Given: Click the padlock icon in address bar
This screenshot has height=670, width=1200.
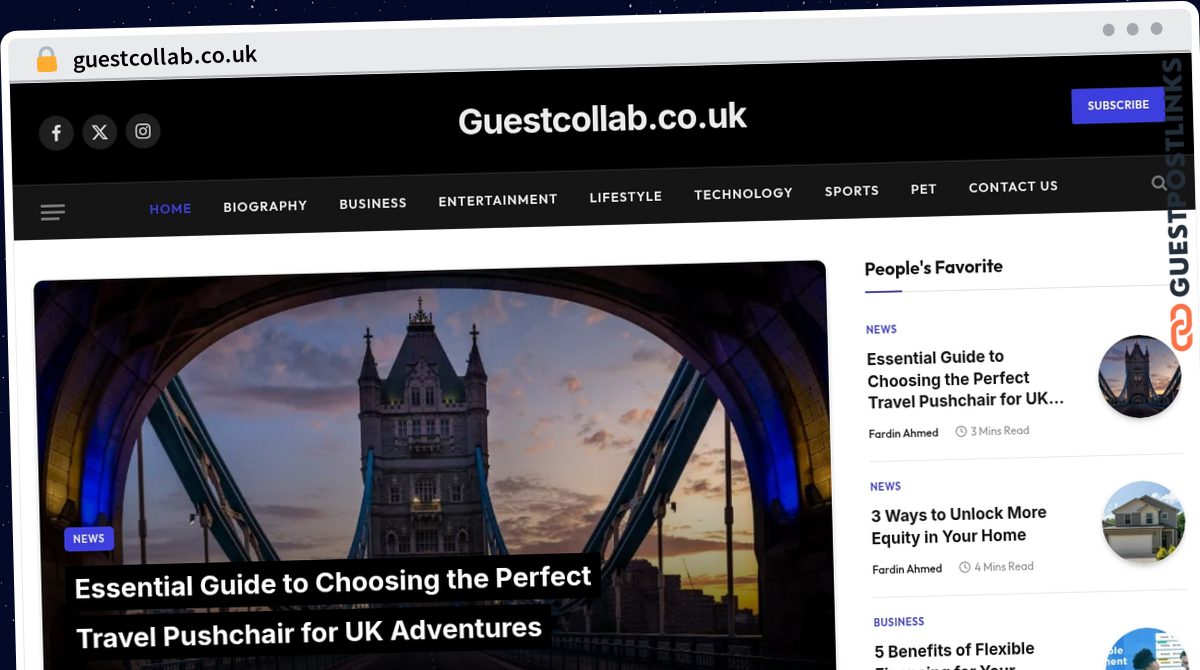Looking at the screenshot, I should [x=47, y=60].
